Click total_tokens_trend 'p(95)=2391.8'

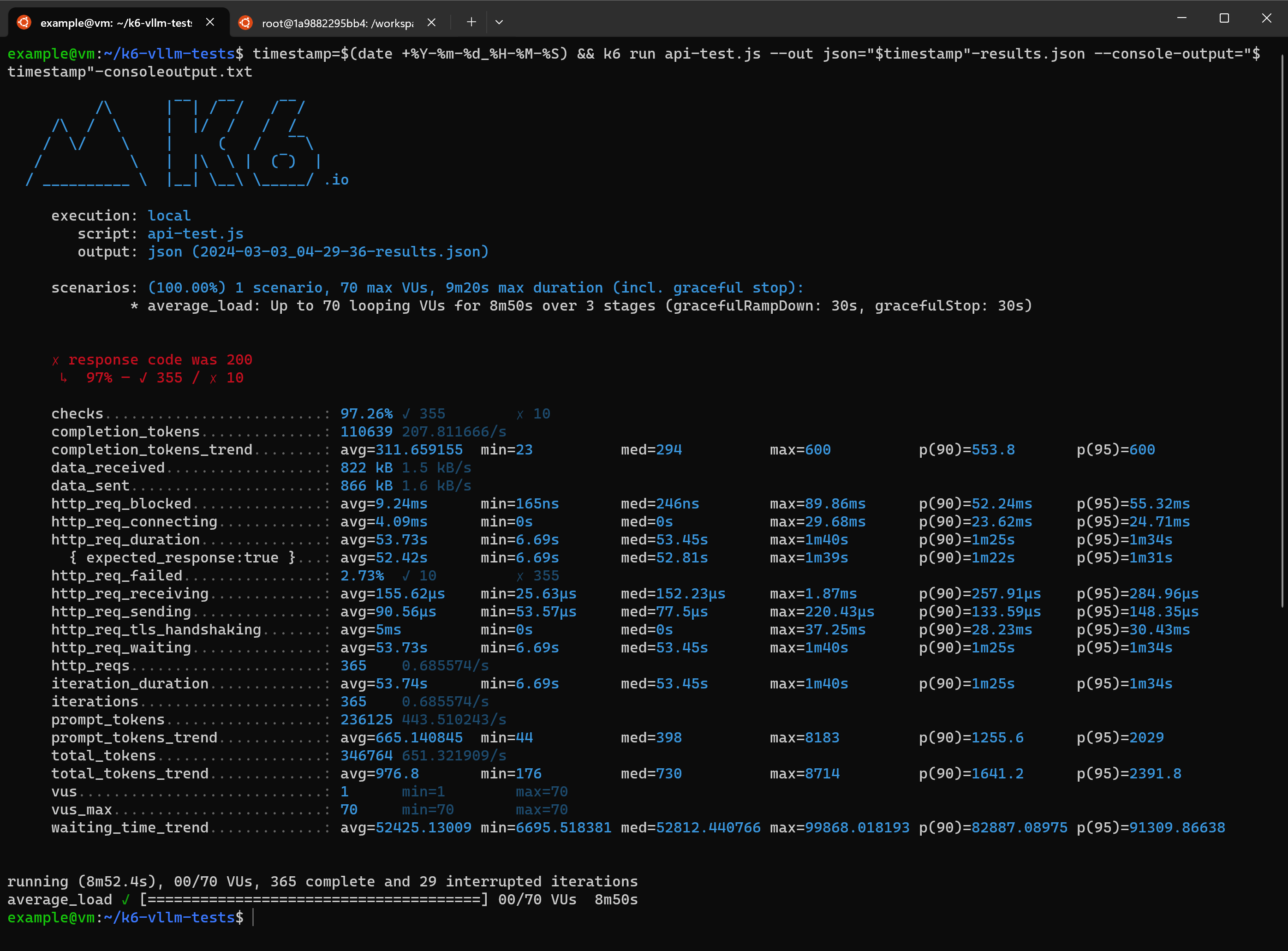[x=1129, y=773]
